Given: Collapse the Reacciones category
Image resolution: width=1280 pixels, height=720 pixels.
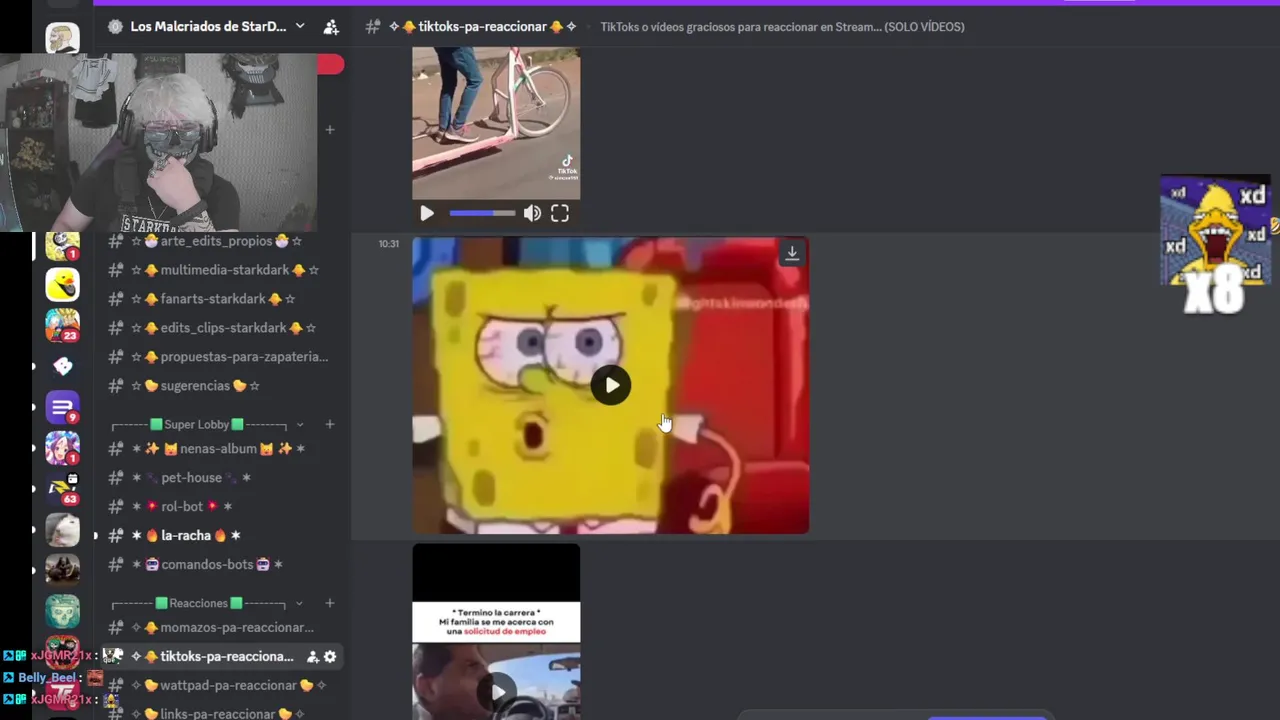Looking at the screenshot, I should pyautogui.click(x=299, y=603).
